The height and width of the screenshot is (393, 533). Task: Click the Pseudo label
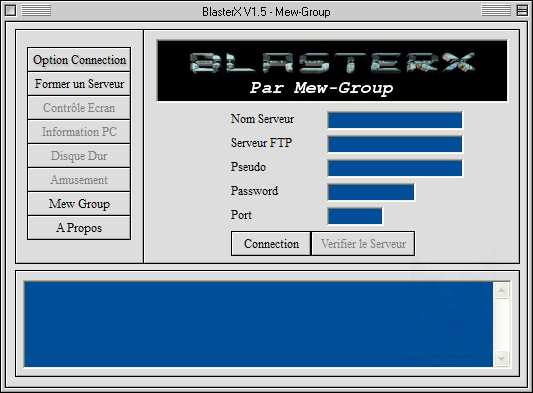248,167
